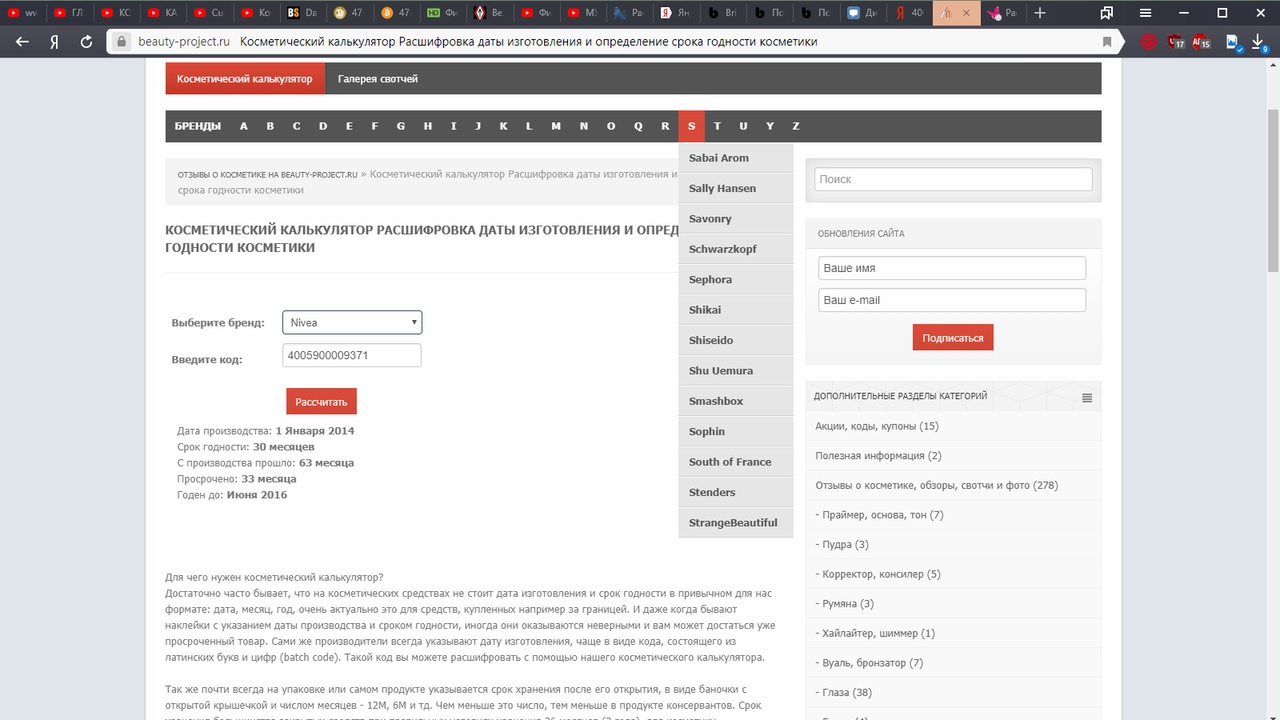Switch to the 'Bri' tab
This screenshot has width=1280, height=720.
tap(723, 13)
